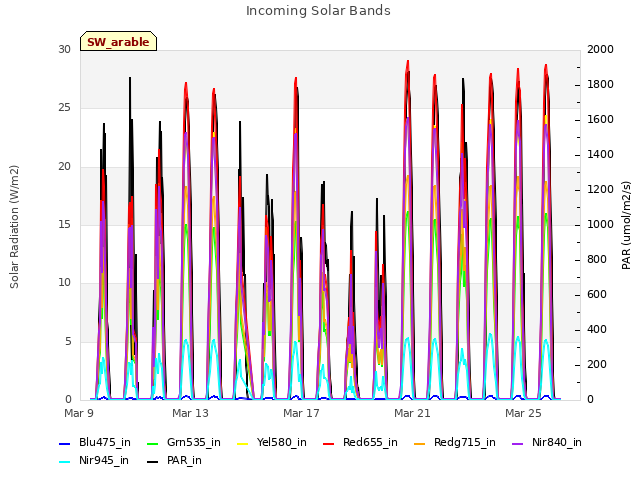Click the Solar Radiation (W/m2) axis label
This screenshot has height=480, width=640.
click(14, 227)
